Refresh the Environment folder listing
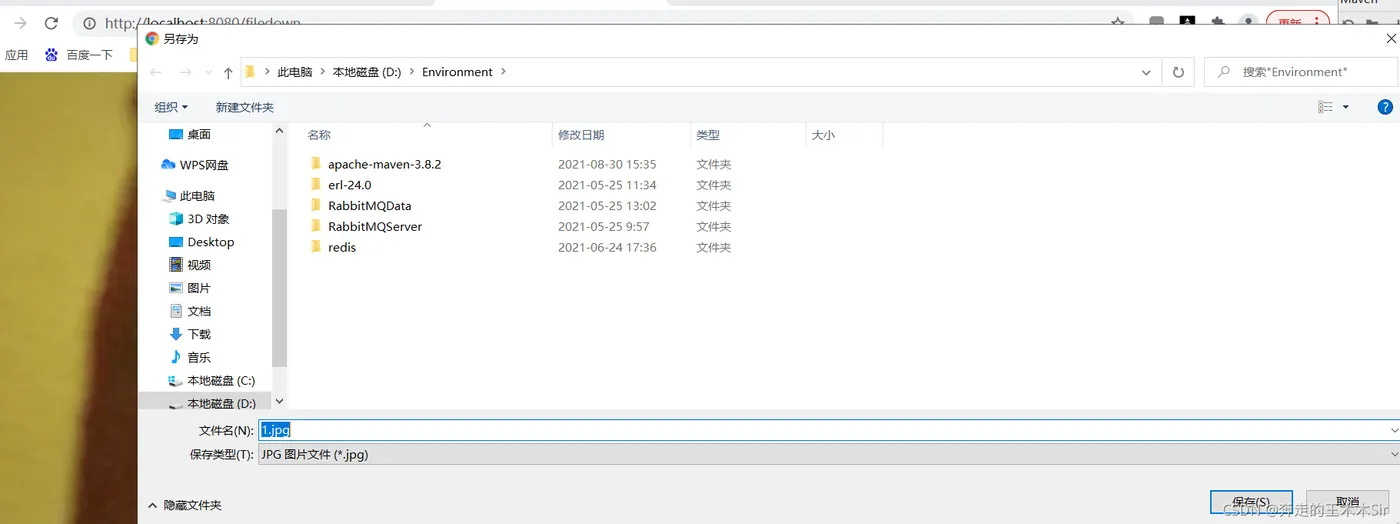This screenshot has width=1400, height=524. 1178,72
